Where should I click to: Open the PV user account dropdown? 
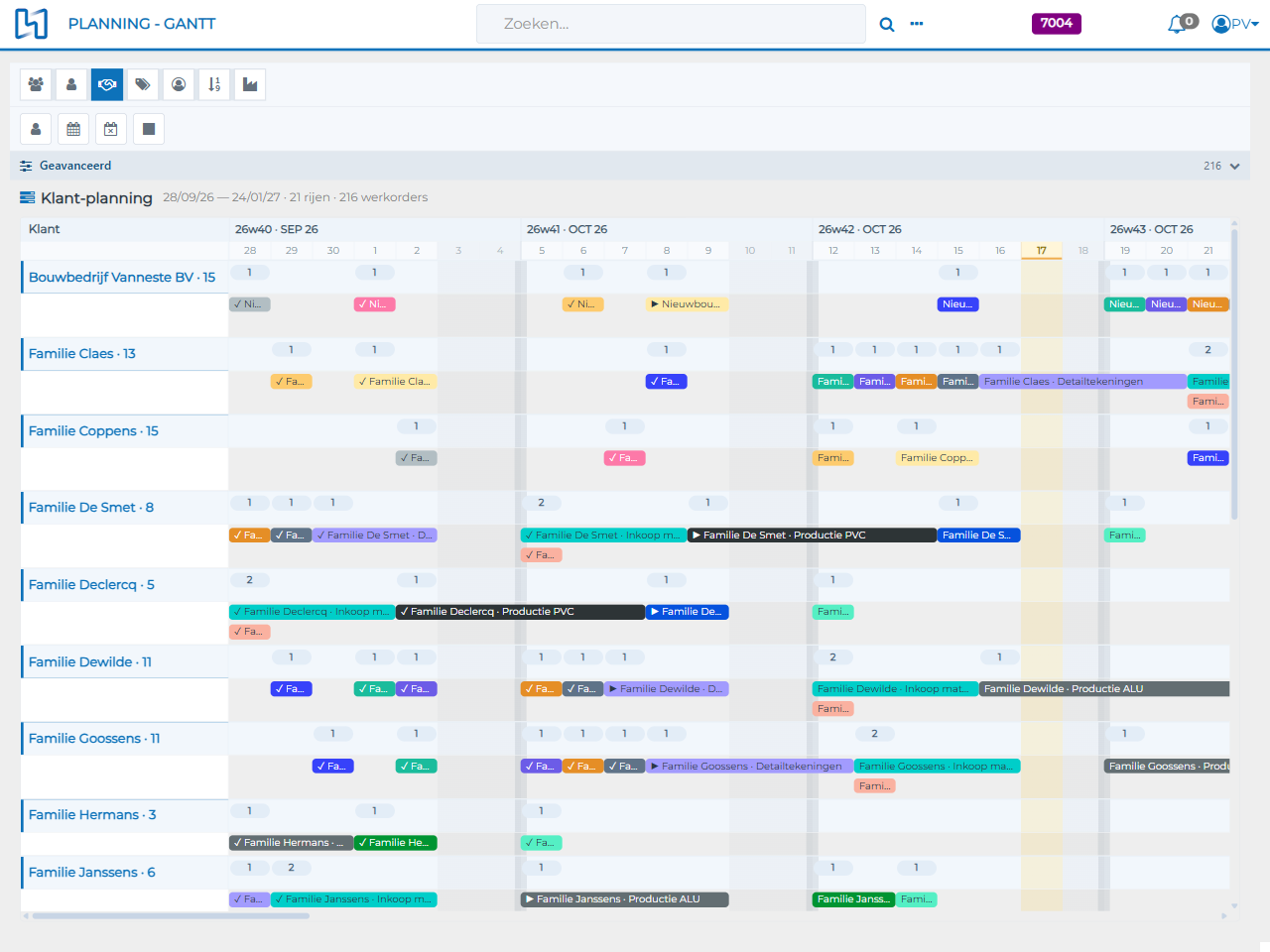tap(1235, 24)
